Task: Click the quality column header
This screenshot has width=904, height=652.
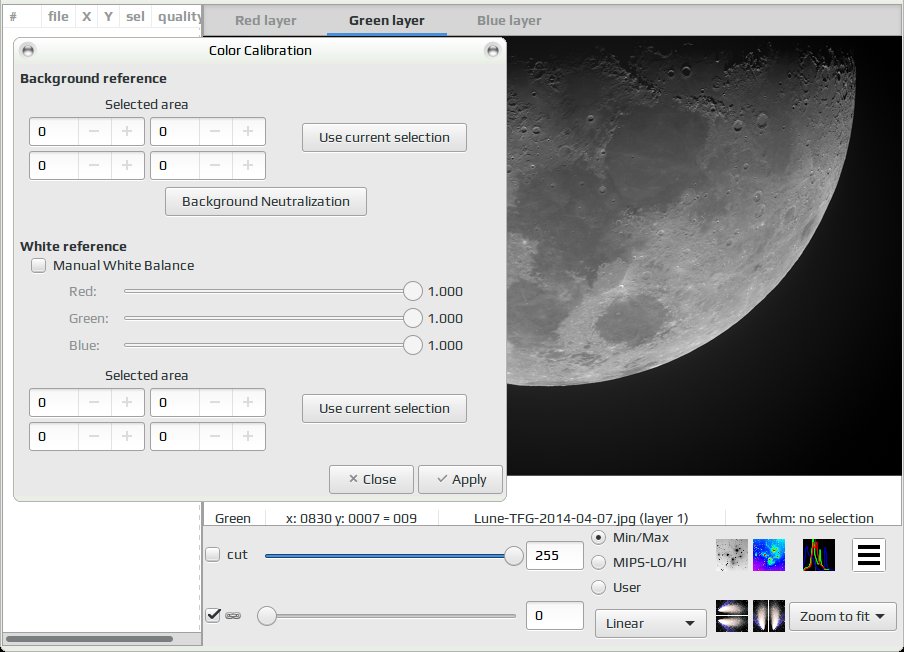Action: click(179, 16)
